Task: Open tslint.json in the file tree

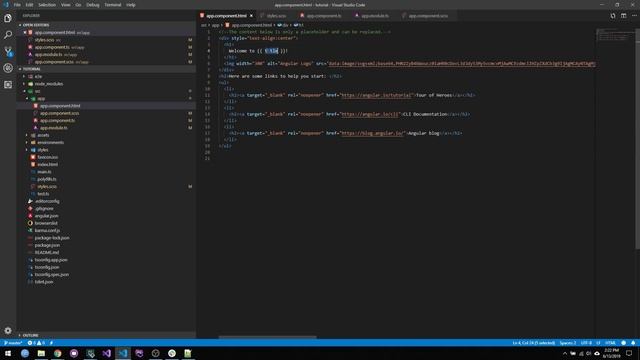Action: click(x=44, y=282)
